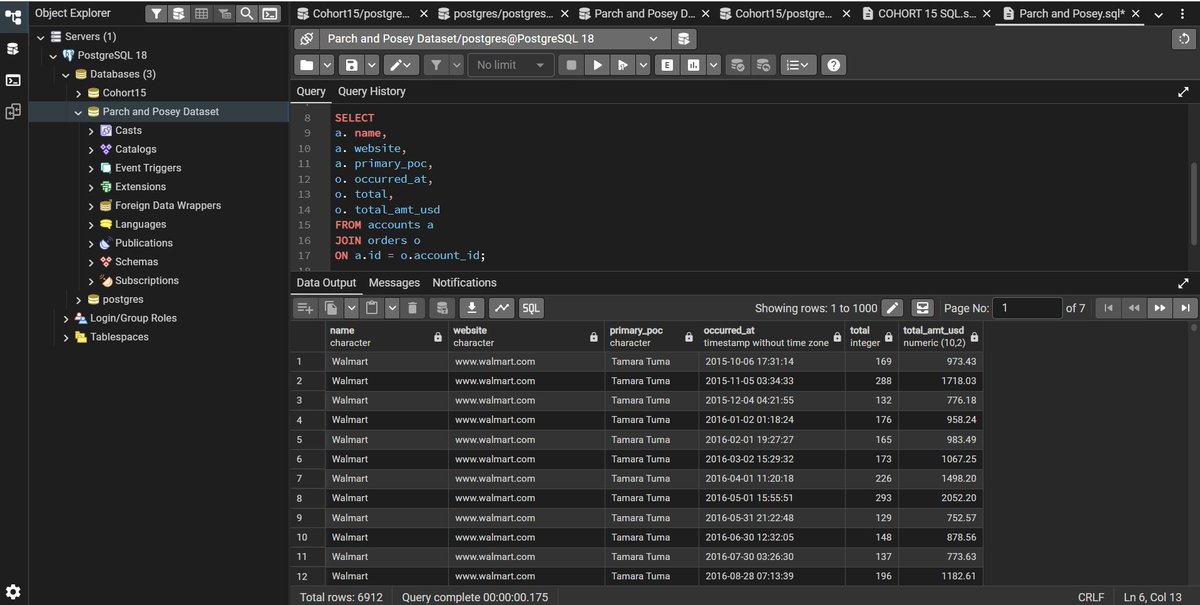Screen dimensions: 1200x605
Task: Click the cell with value 1718.03
Action: [x=940, y=381]
